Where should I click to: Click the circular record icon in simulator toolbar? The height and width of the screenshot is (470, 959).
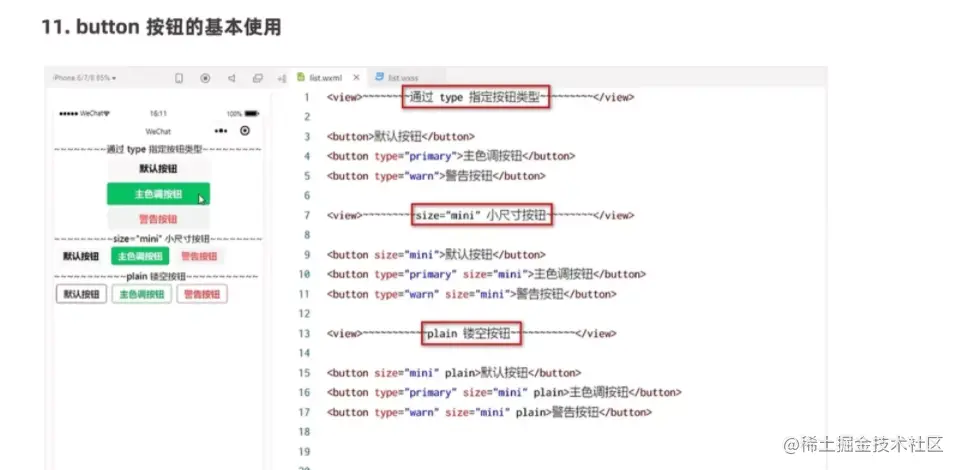(x=206, y=78)
